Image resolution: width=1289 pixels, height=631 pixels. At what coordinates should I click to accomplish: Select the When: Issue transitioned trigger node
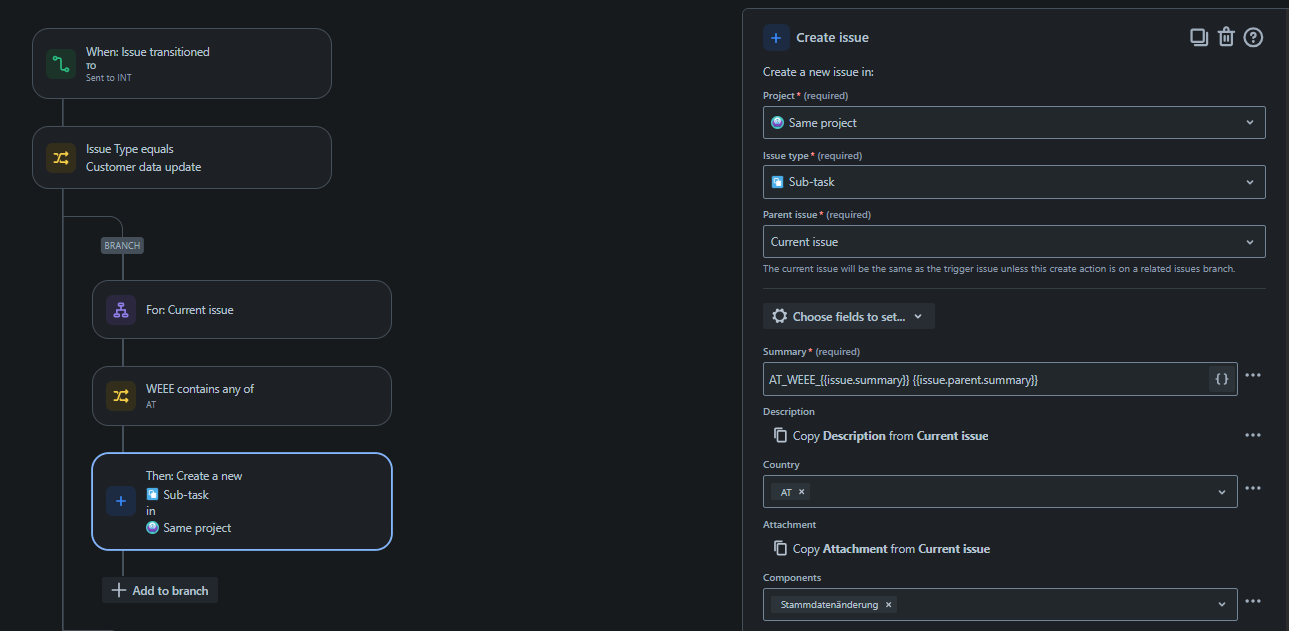click(x=182, y=63)
